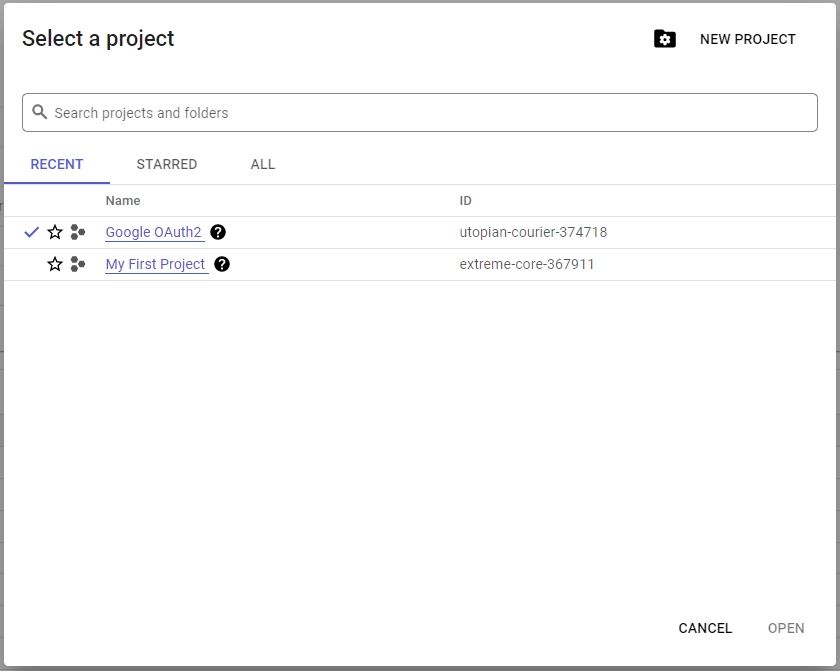Viewport: 840px width, 671px height.
Task: Switch to the ALL tab
Action: point(262,164)
